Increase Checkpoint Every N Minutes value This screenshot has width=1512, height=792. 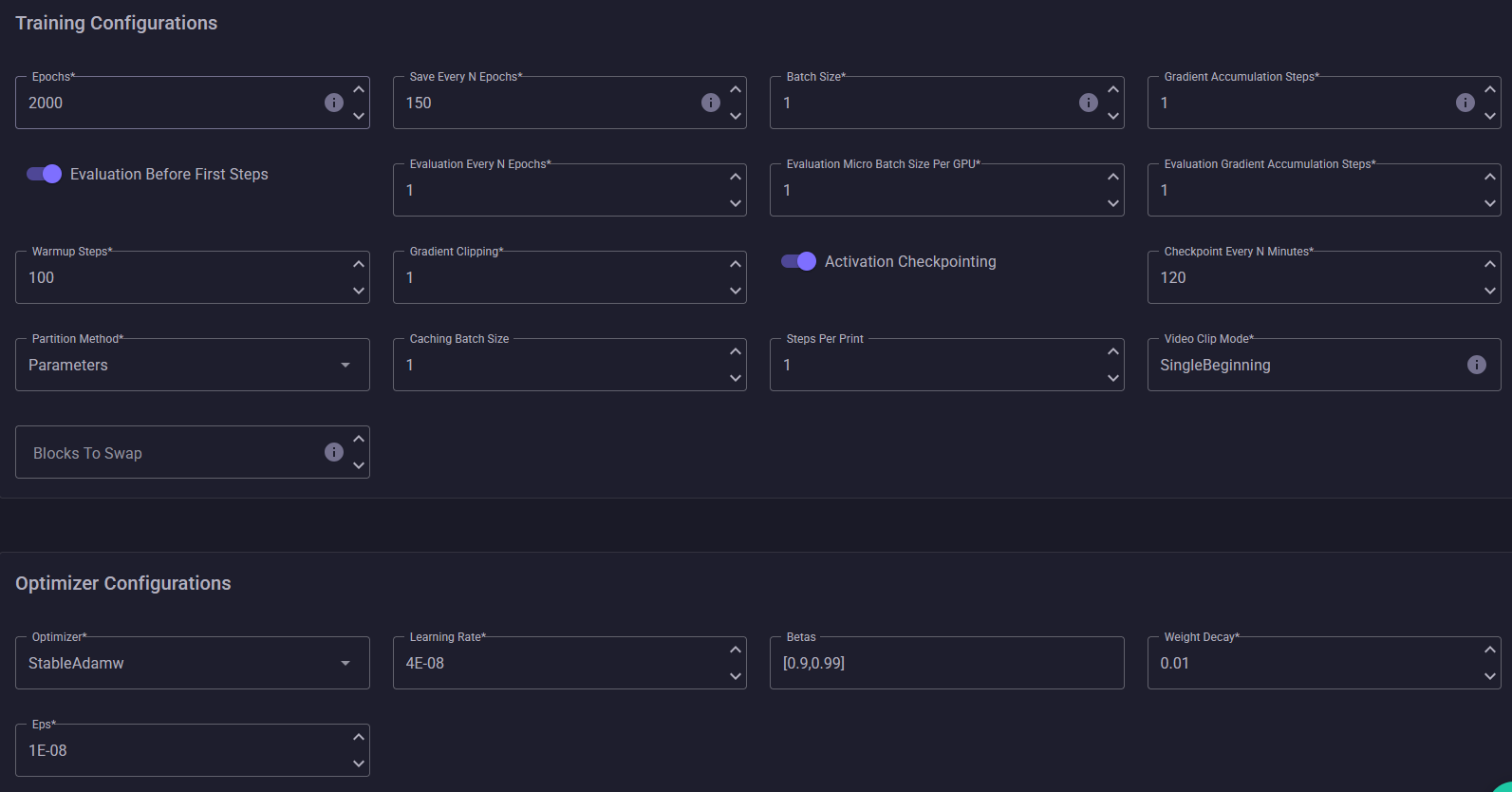coord(1490,264)
